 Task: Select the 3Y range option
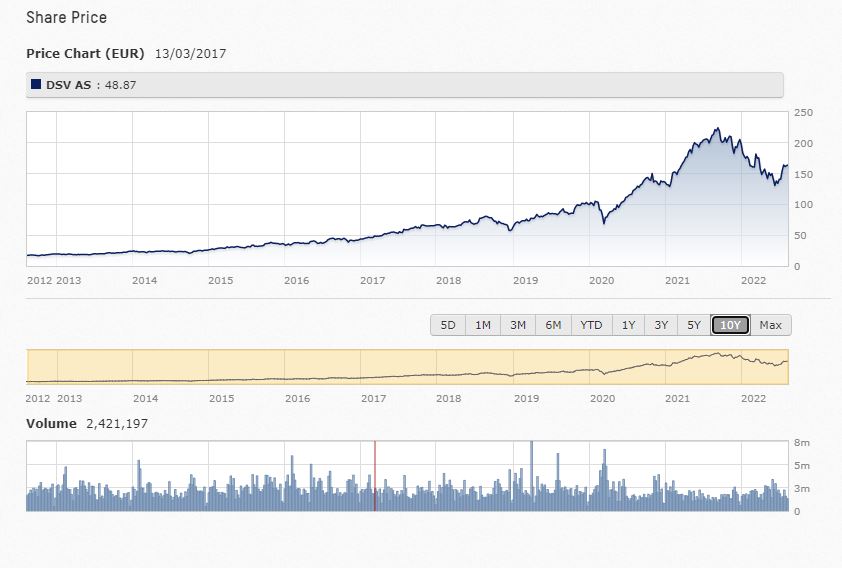(661, 325)
